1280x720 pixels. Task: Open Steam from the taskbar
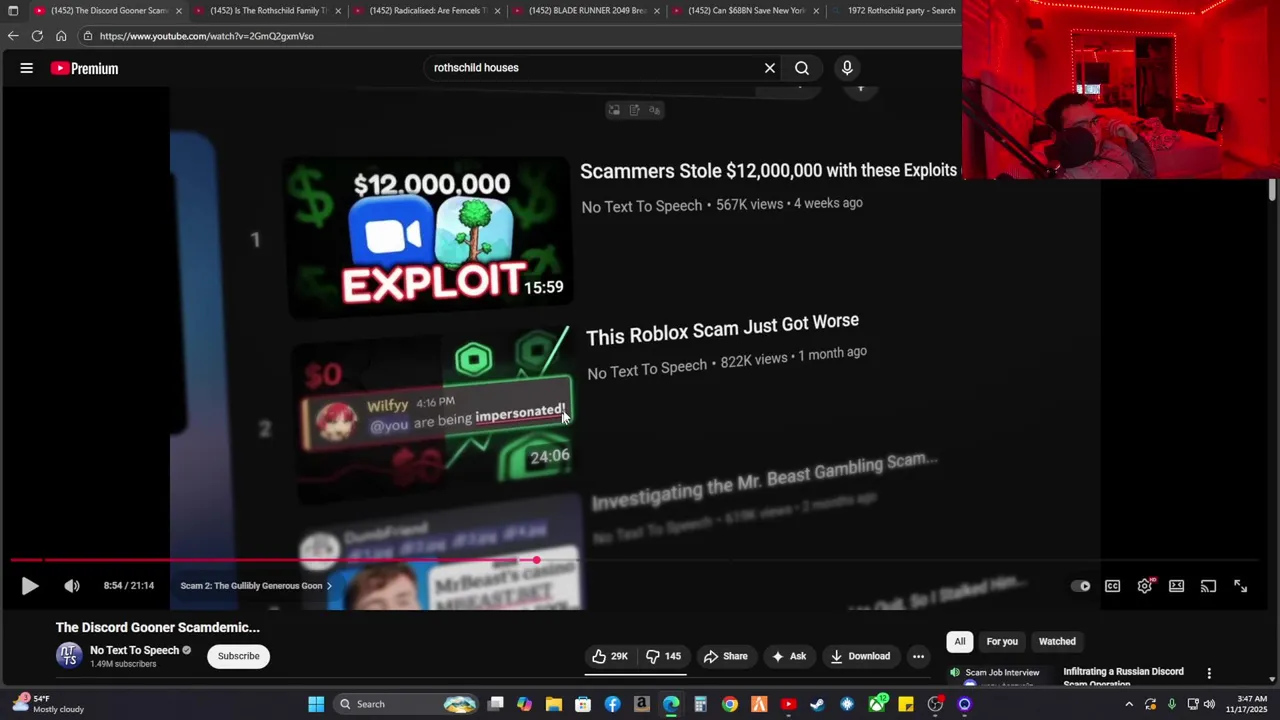tap(817, 704)
